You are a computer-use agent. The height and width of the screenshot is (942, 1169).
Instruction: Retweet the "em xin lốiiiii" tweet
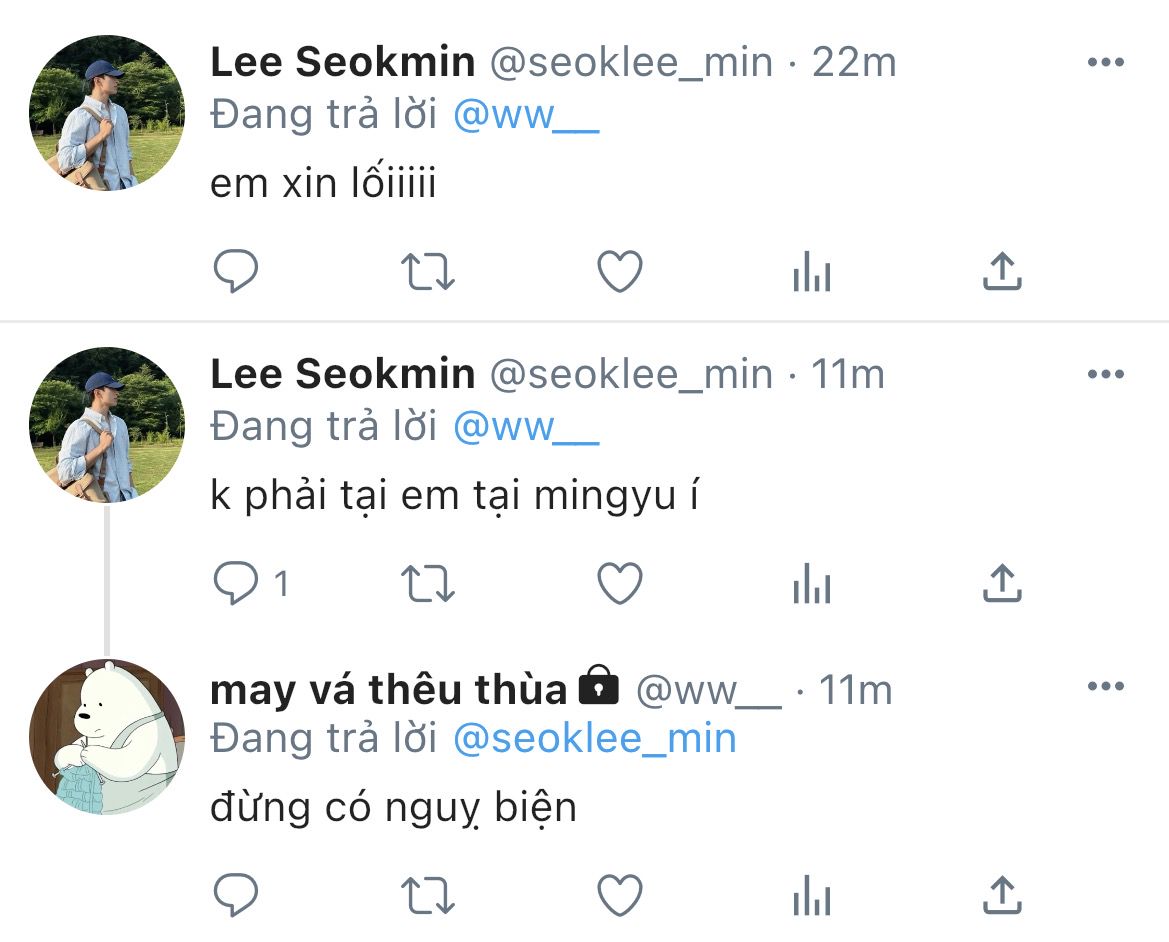point(428,271)
